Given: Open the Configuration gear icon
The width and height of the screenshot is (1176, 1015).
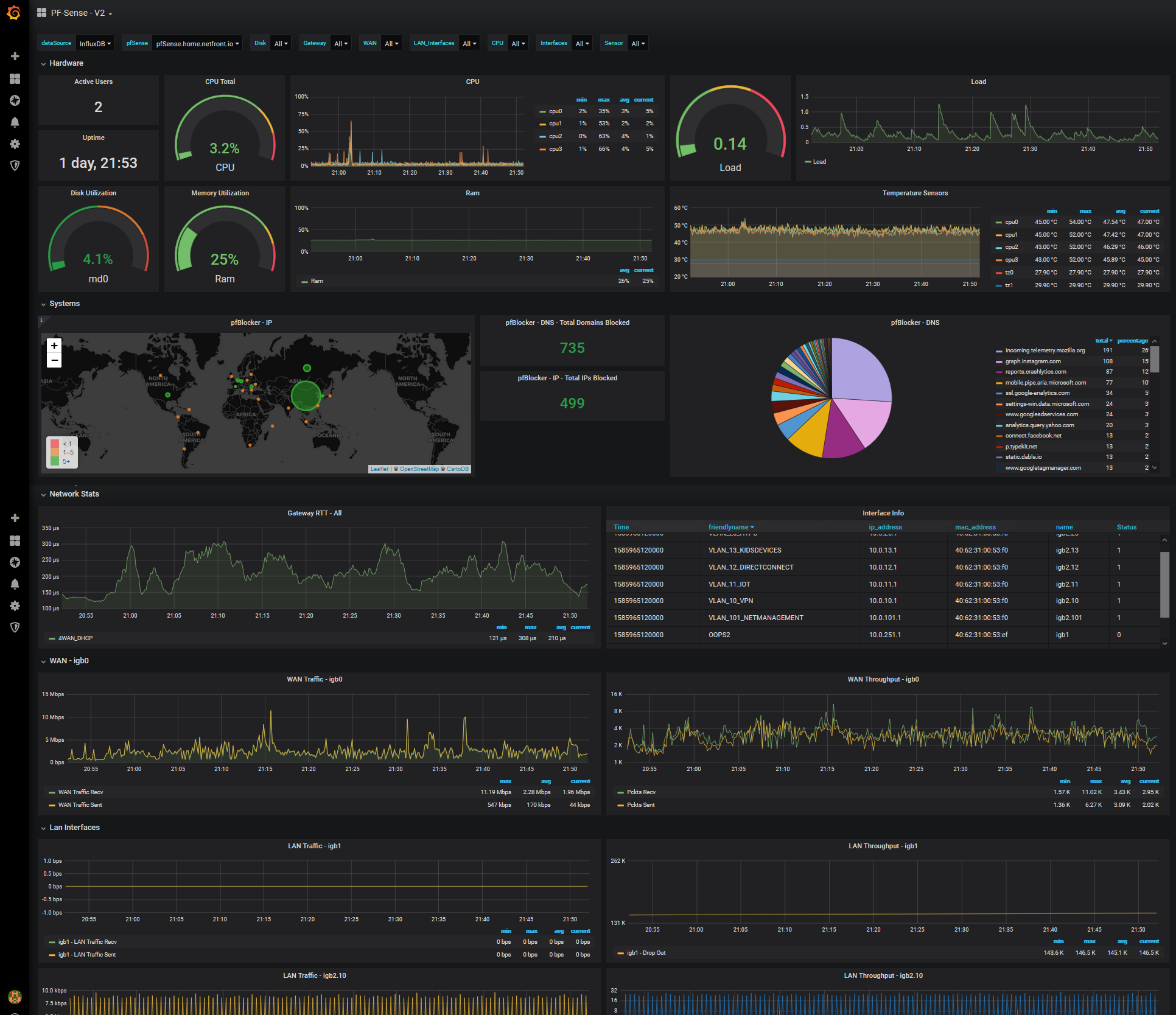Looking at the screenshot, I should 15,144.
